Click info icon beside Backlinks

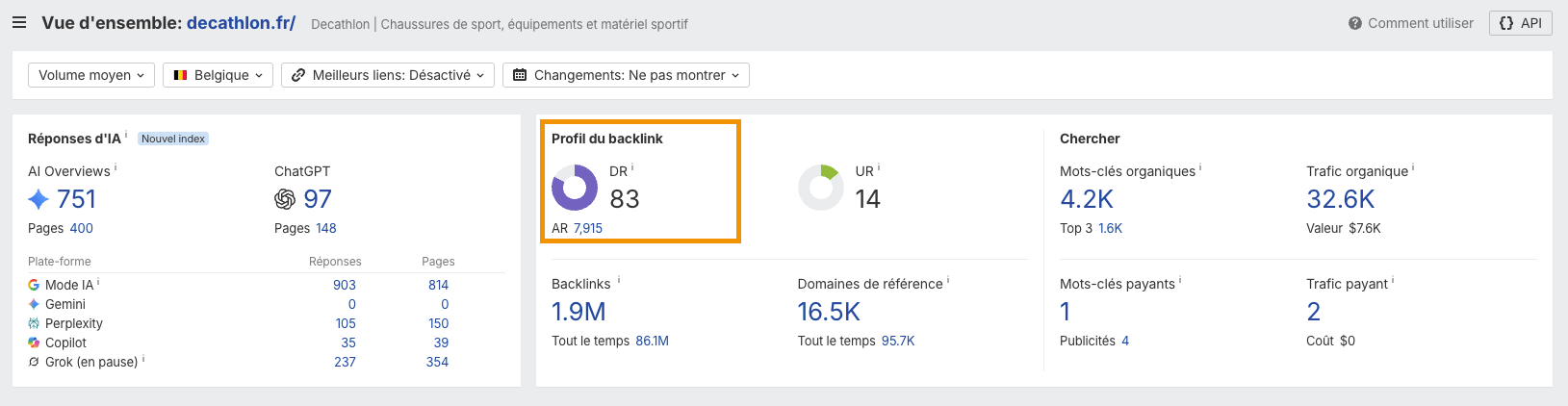click(619, 281)
